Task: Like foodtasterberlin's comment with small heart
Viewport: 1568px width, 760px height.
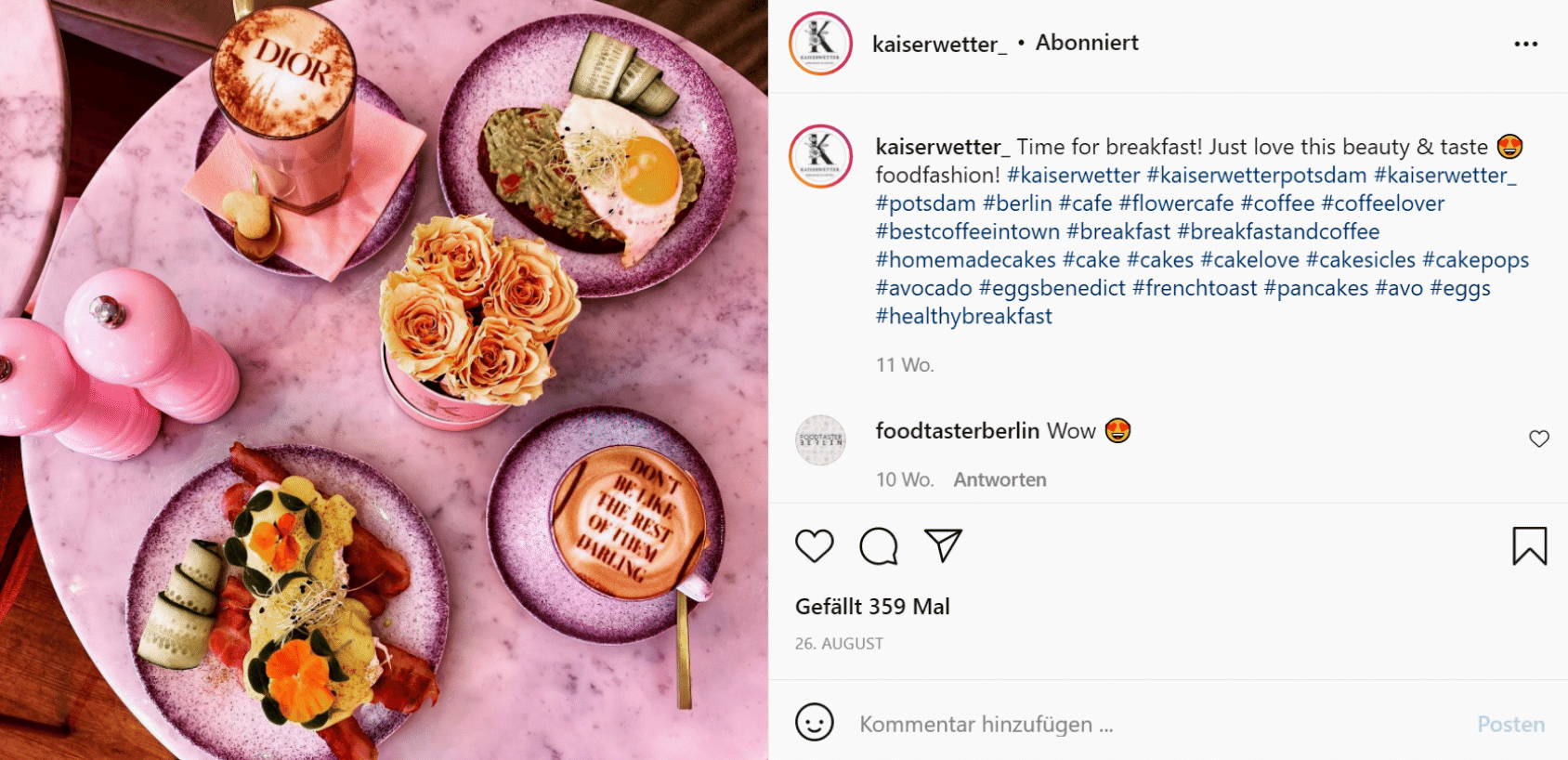Action: pyautogui.click(x=1539, y=439)
